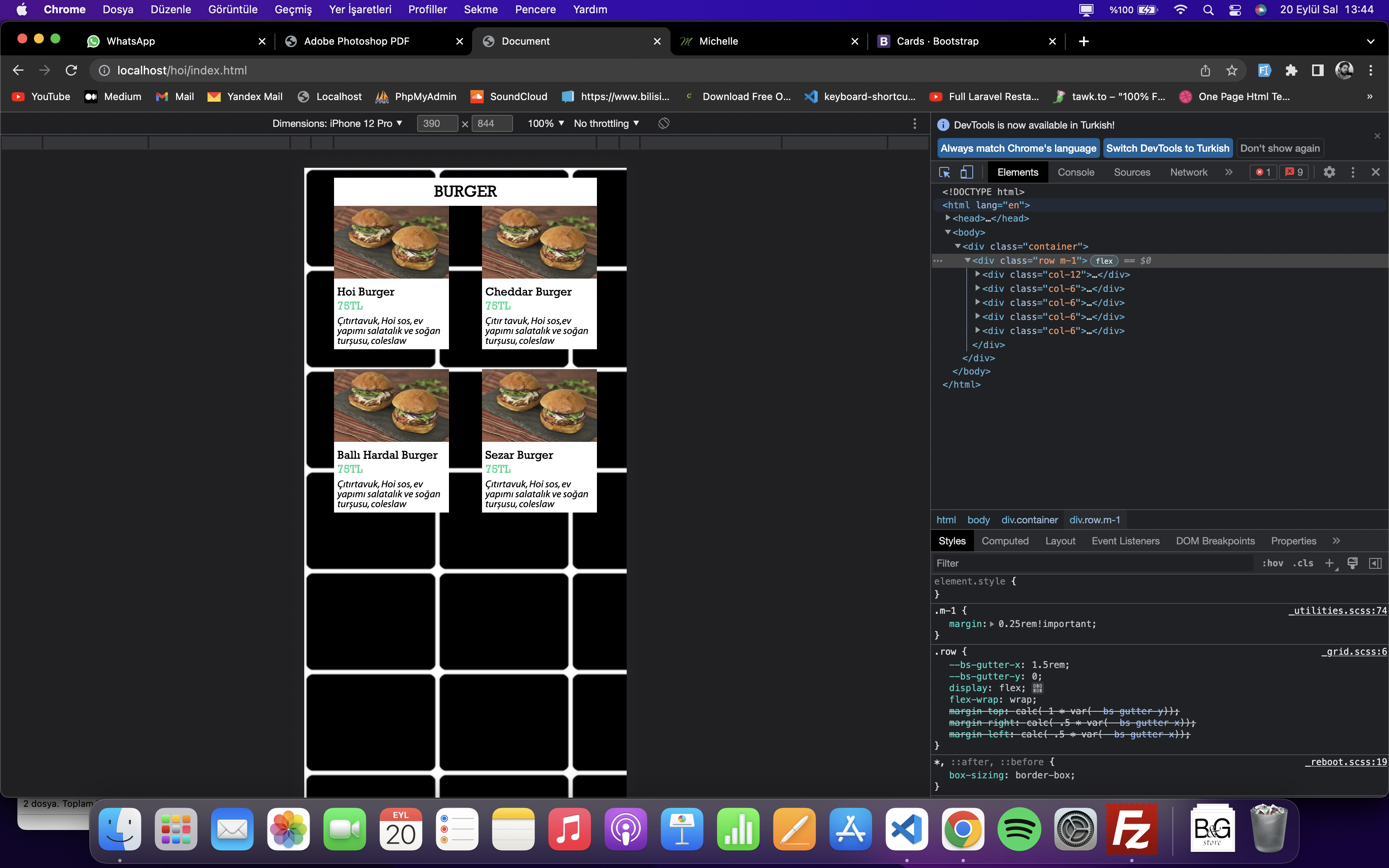Open the flexbox editor icon next to display: flex

(1038, 688)
